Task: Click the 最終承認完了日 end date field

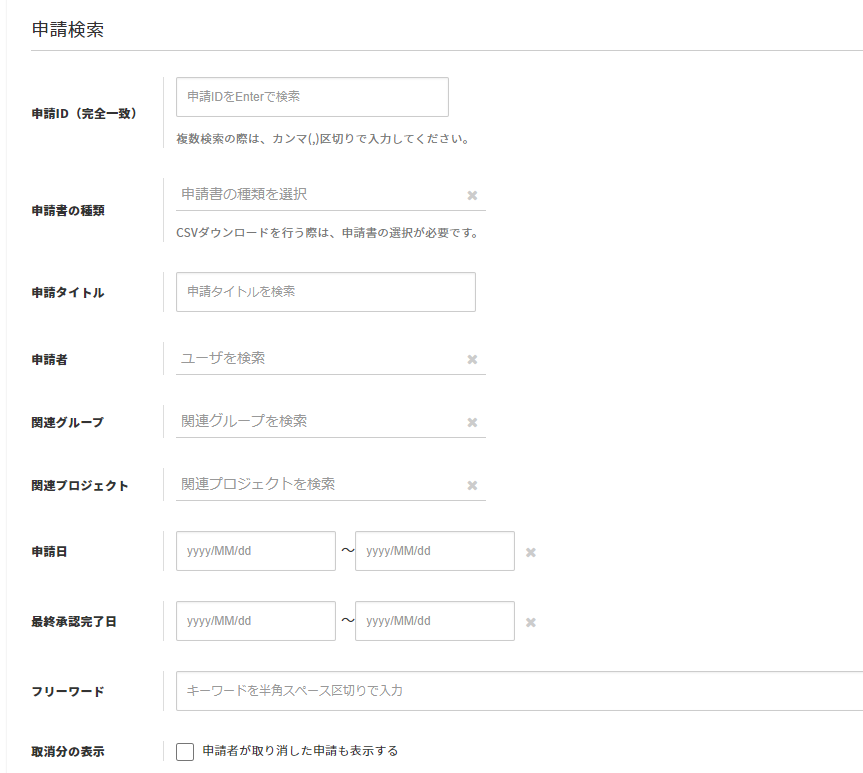Action: click(434, 621)
